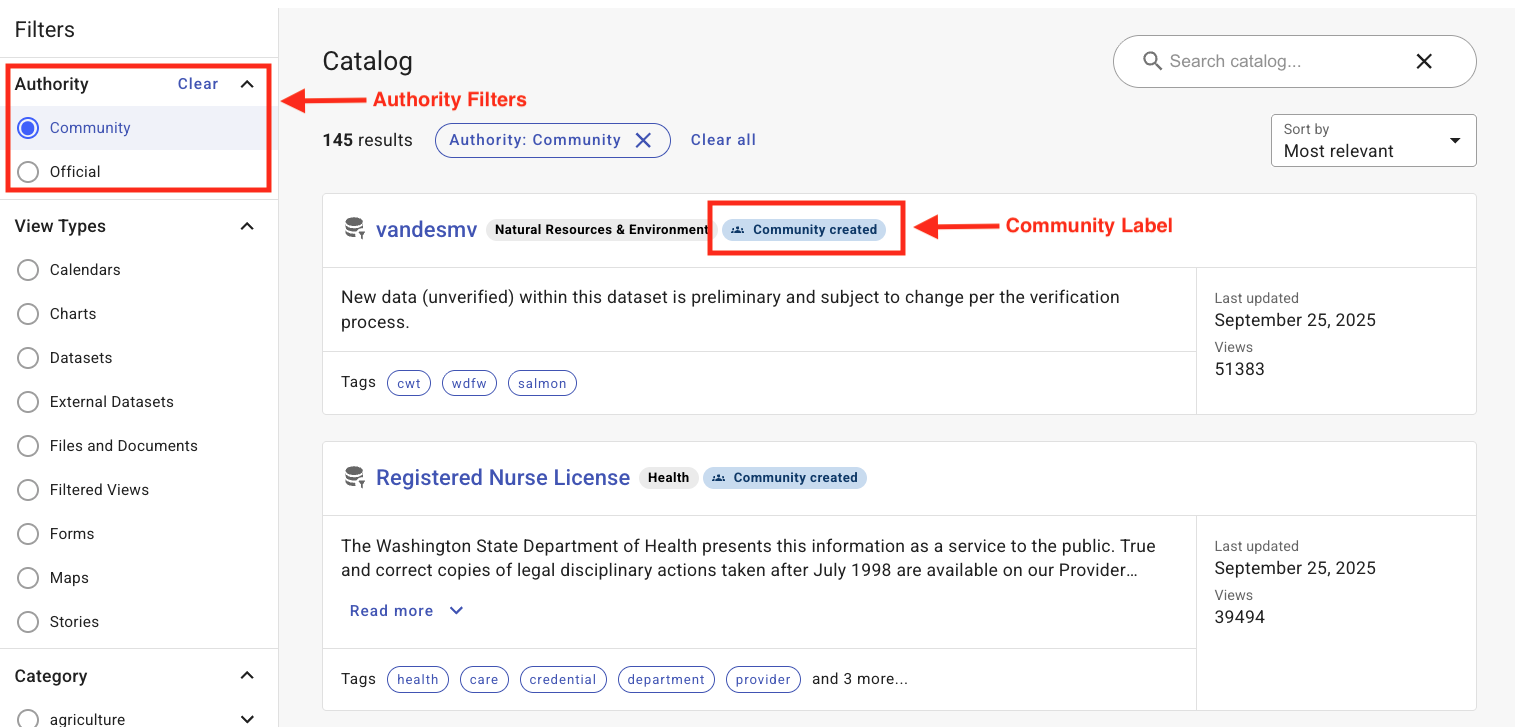Click the care tag
The width and height of the screenshot is (1515, 727).
click(484, 679)
